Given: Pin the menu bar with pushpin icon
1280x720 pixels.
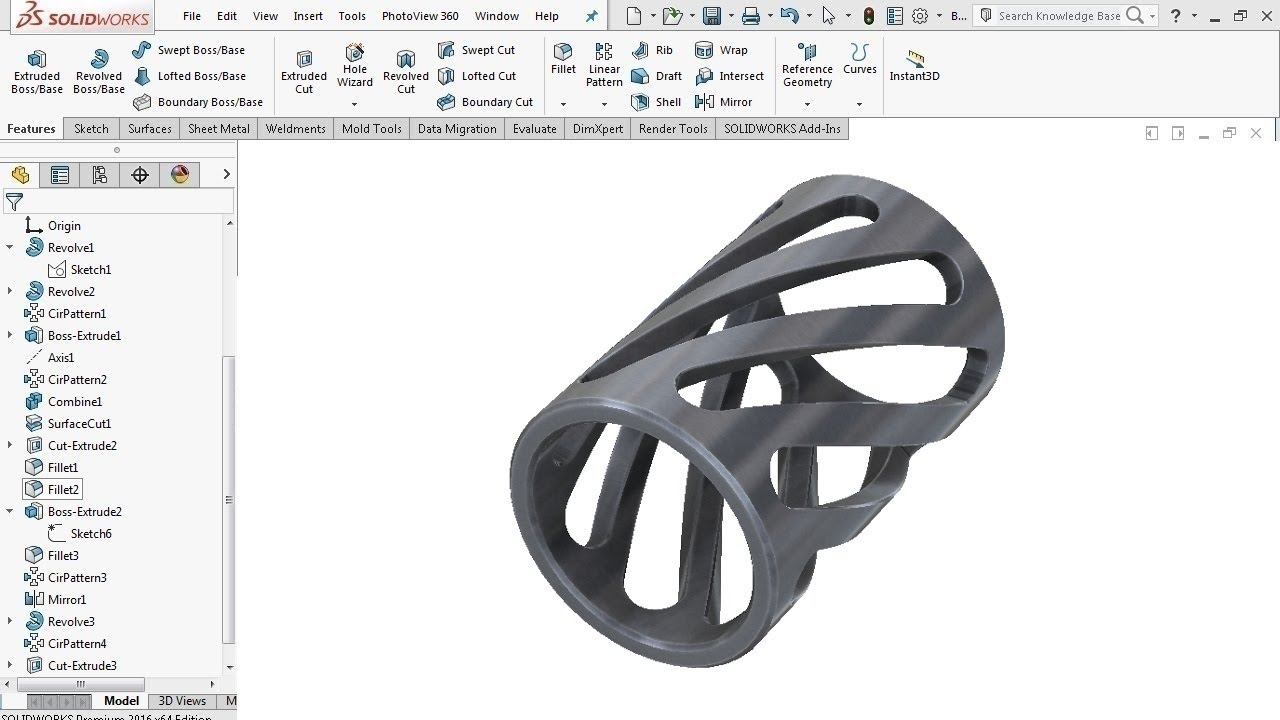Looking at the screenshot, I should click(591, 16).
